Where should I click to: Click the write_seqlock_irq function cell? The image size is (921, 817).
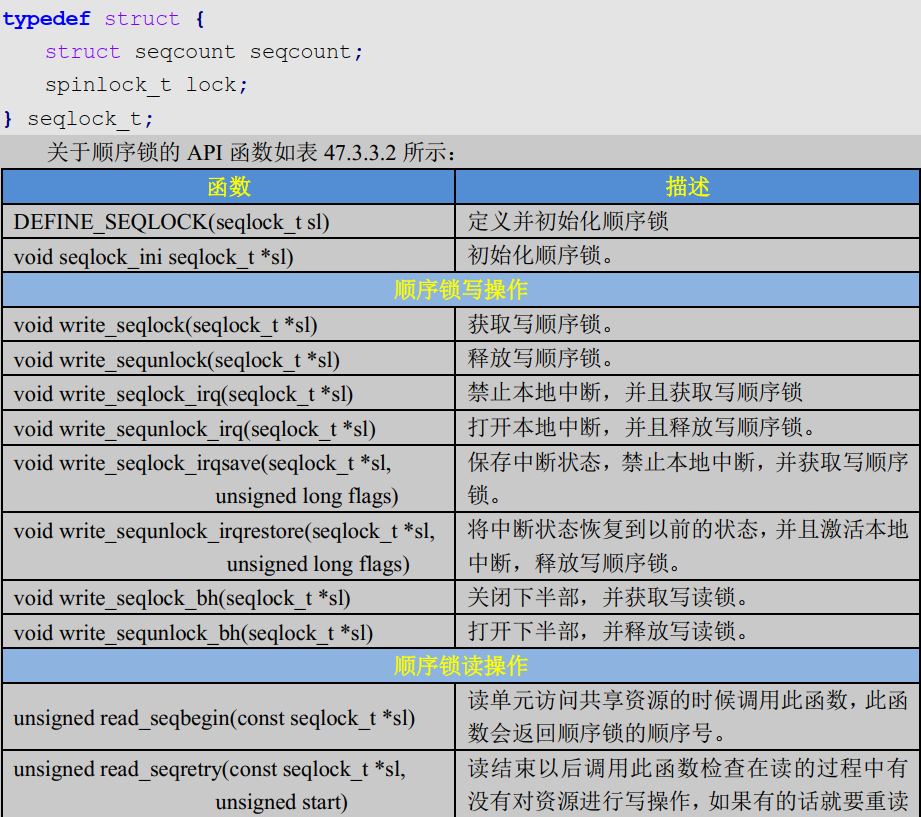click(183, 394)
